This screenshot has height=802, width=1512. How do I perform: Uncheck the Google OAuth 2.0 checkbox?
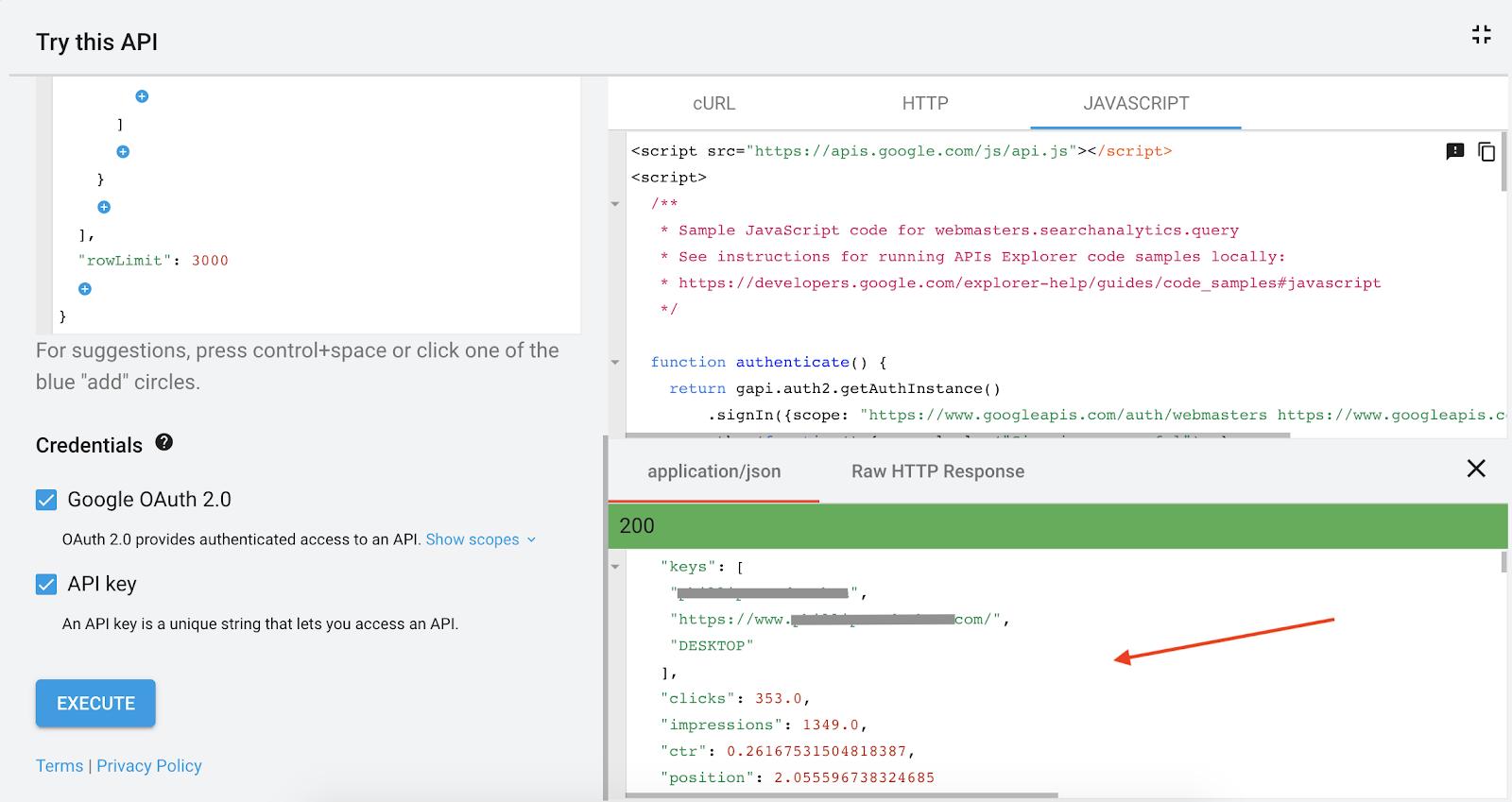(46, 500)
